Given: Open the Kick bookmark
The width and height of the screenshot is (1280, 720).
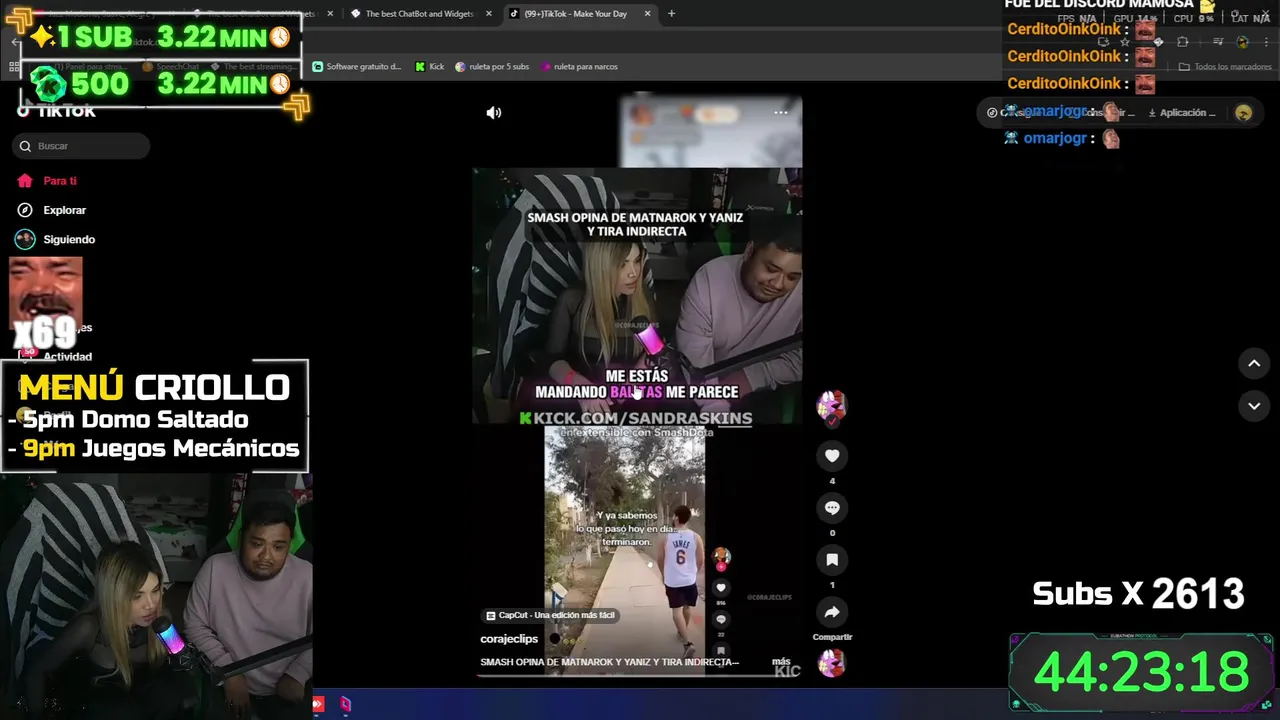Looking at the screenshot, I should [x=430, y=67].
